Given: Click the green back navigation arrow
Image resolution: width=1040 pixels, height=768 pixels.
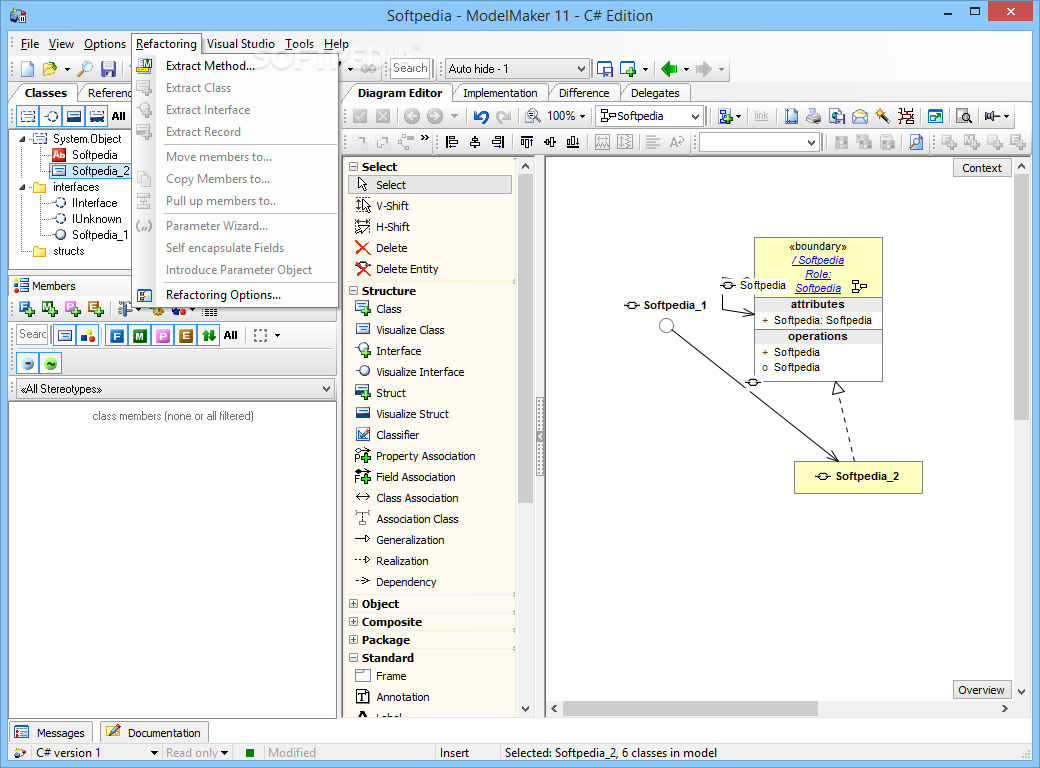Looking at the screenshot, I should click(x=669, y=68).
